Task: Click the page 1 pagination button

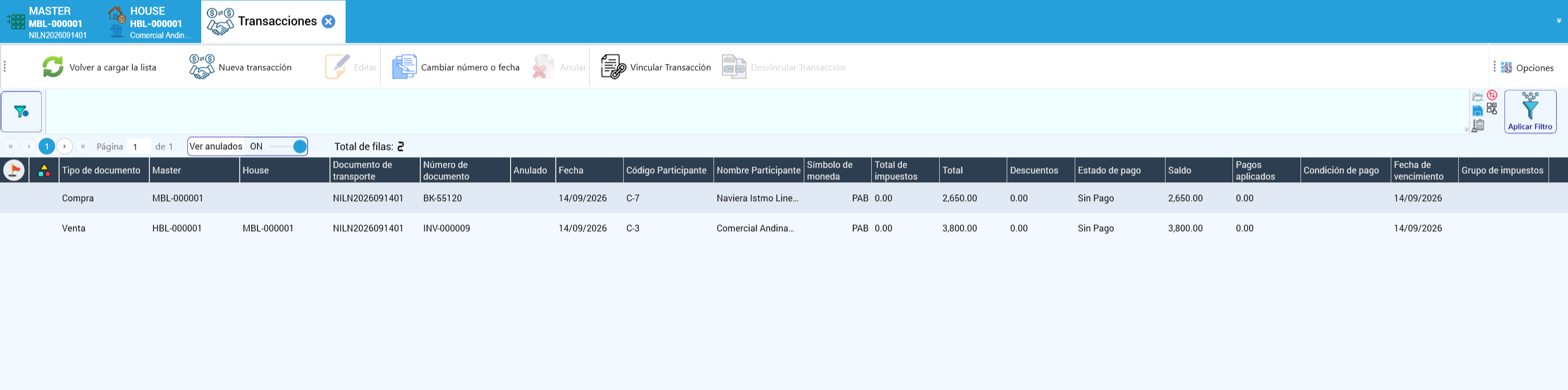Action: (47, 147)
